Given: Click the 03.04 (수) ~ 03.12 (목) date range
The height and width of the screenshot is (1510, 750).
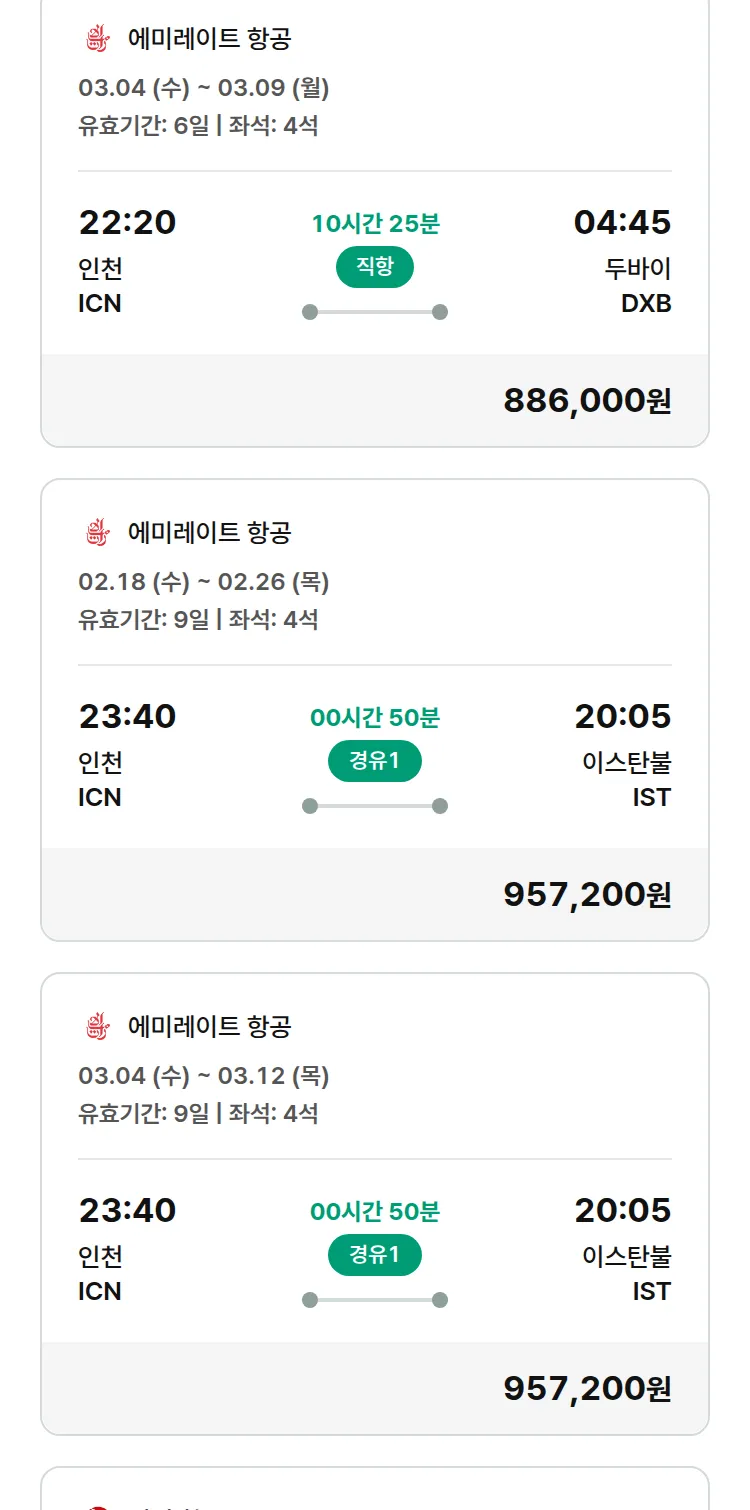Looking at the screenshot, I should (204, 1076).
